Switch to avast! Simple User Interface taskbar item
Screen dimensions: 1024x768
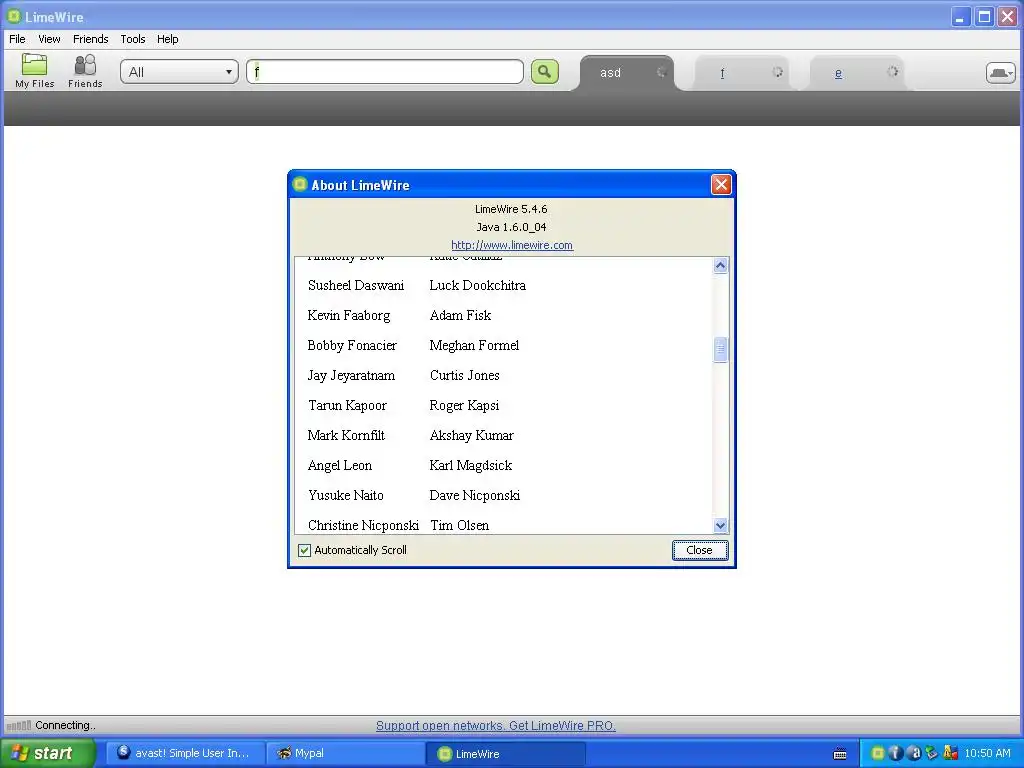185,753
